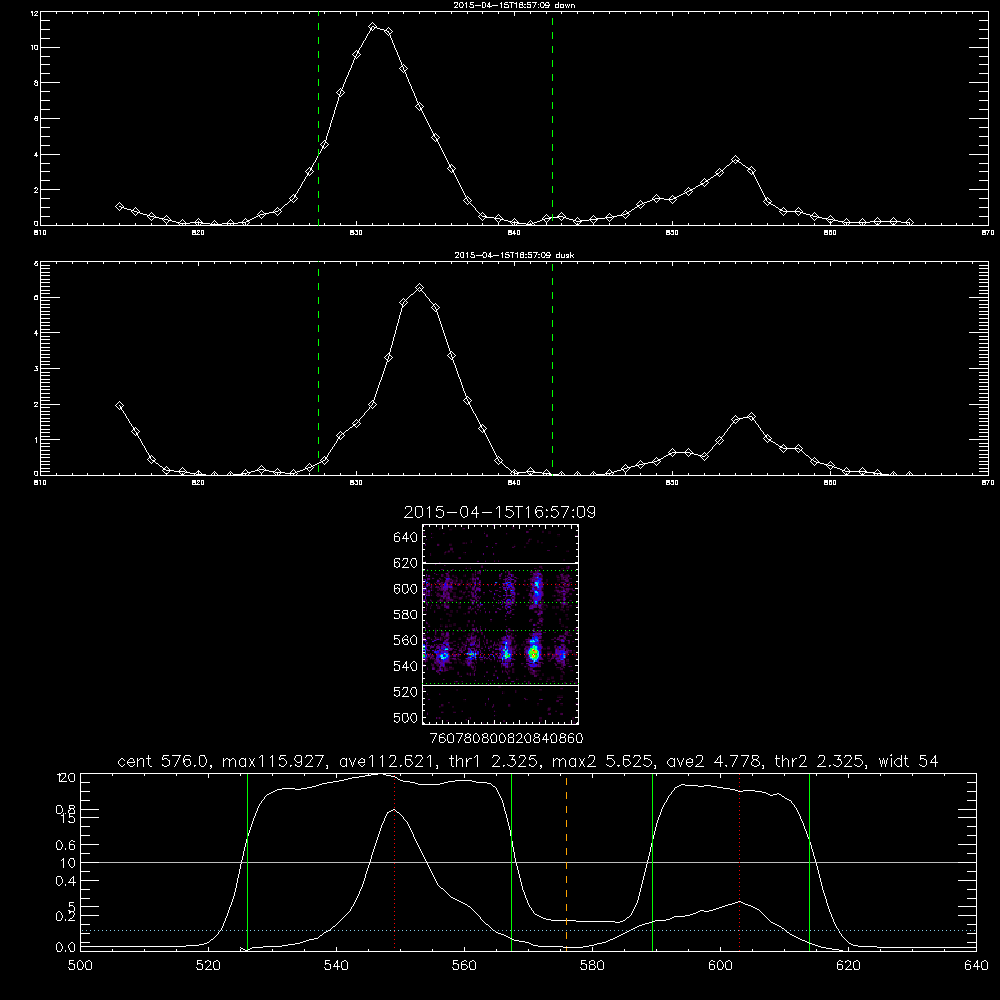Click the '10' y-axis label of the dawn plot
Image resolution: width=1000 pixels, height=1000 pixels.
click(32, 48)
